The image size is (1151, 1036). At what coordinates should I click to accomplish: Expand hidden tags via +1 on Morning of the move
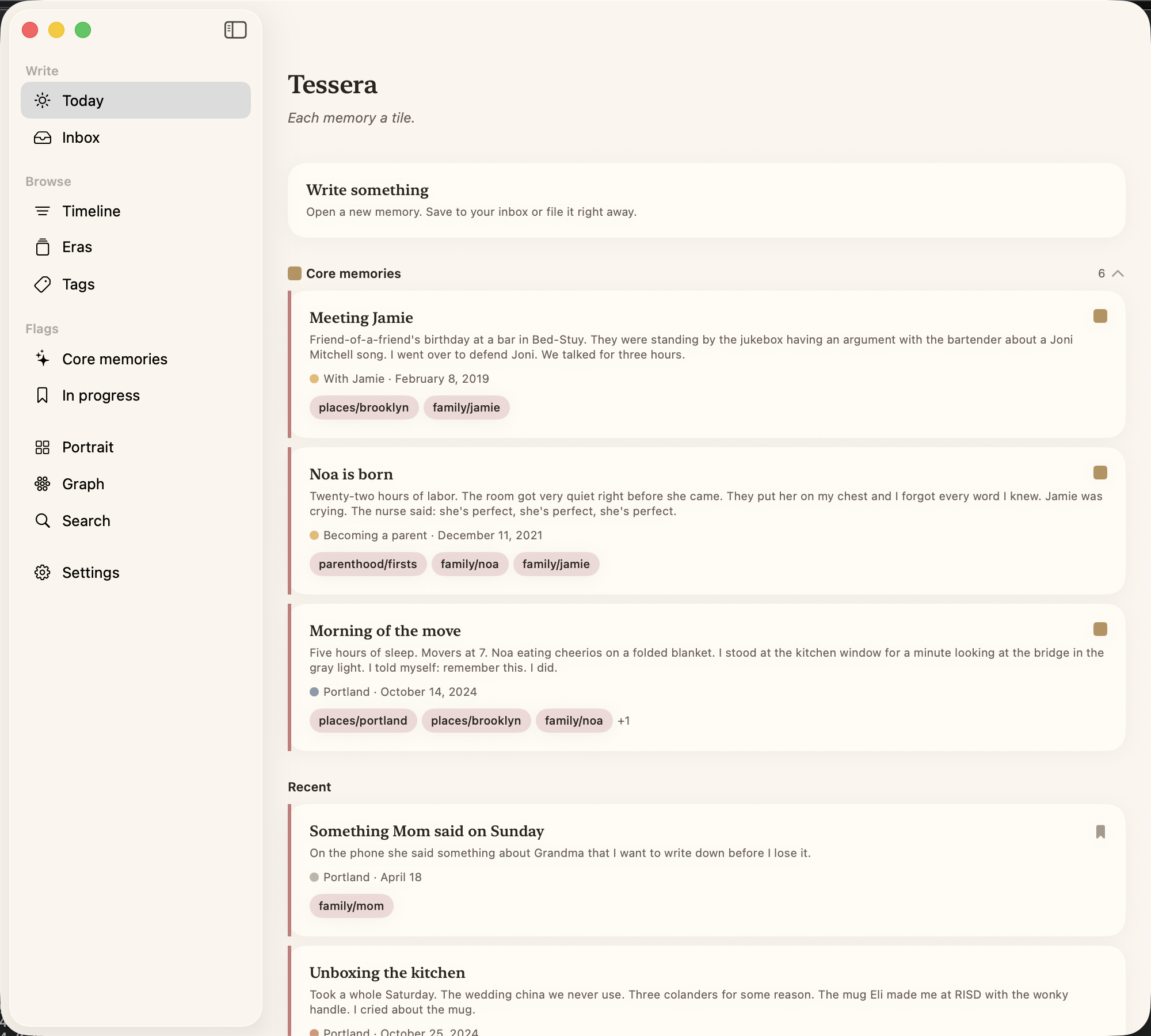pyautogui.click(x=624, y=721)
